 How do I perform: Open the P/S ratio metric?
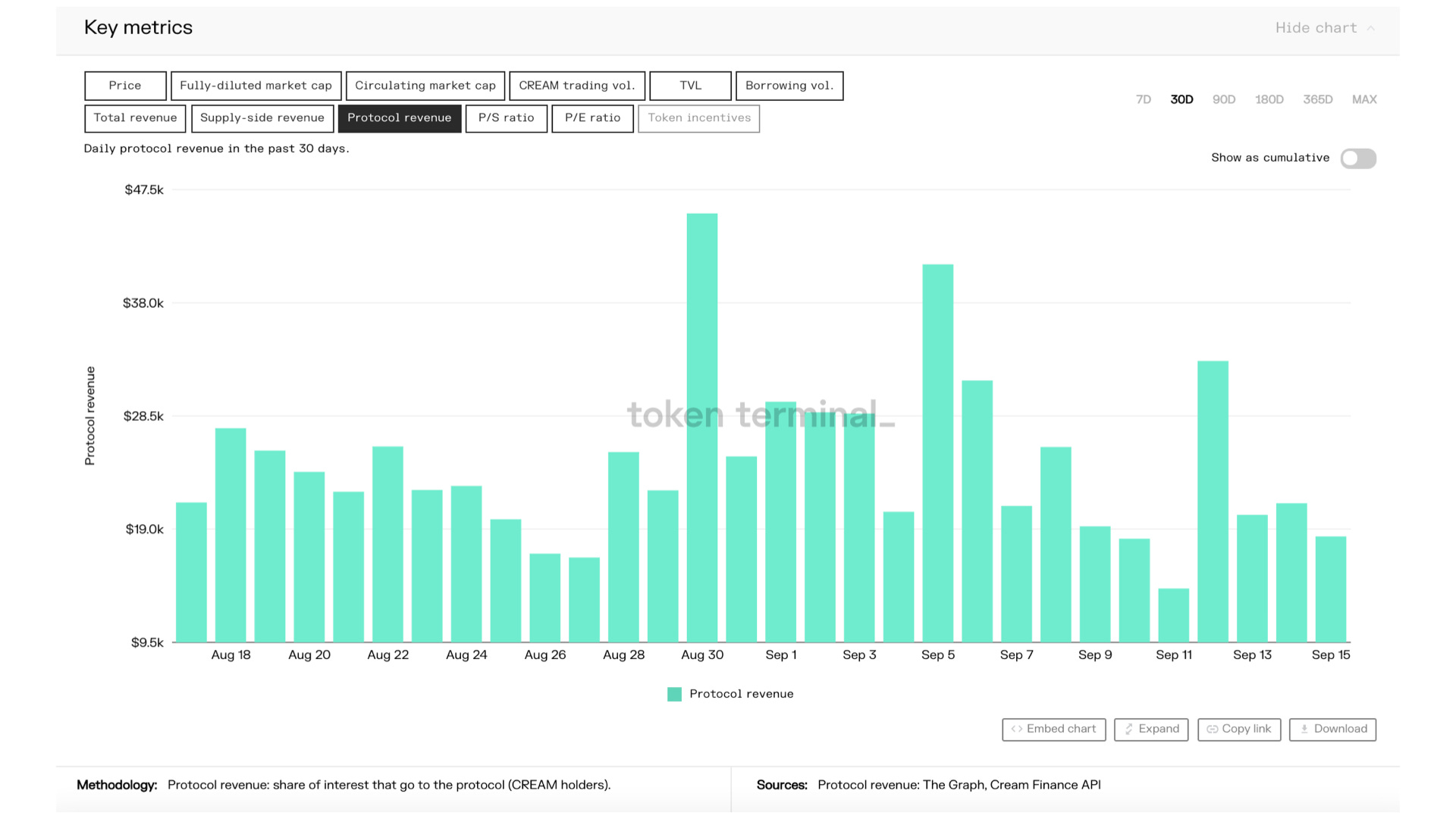click(x=506, y=118)
